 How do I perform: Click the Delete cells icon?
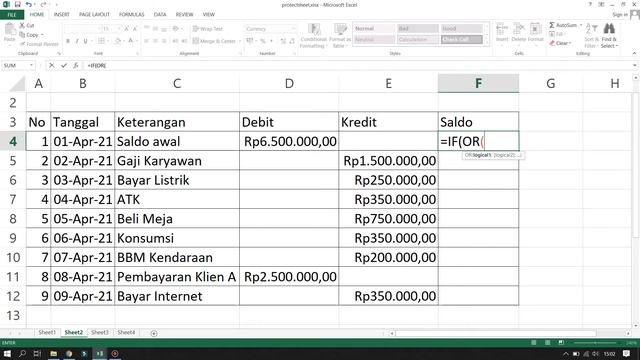click(518, 29)
